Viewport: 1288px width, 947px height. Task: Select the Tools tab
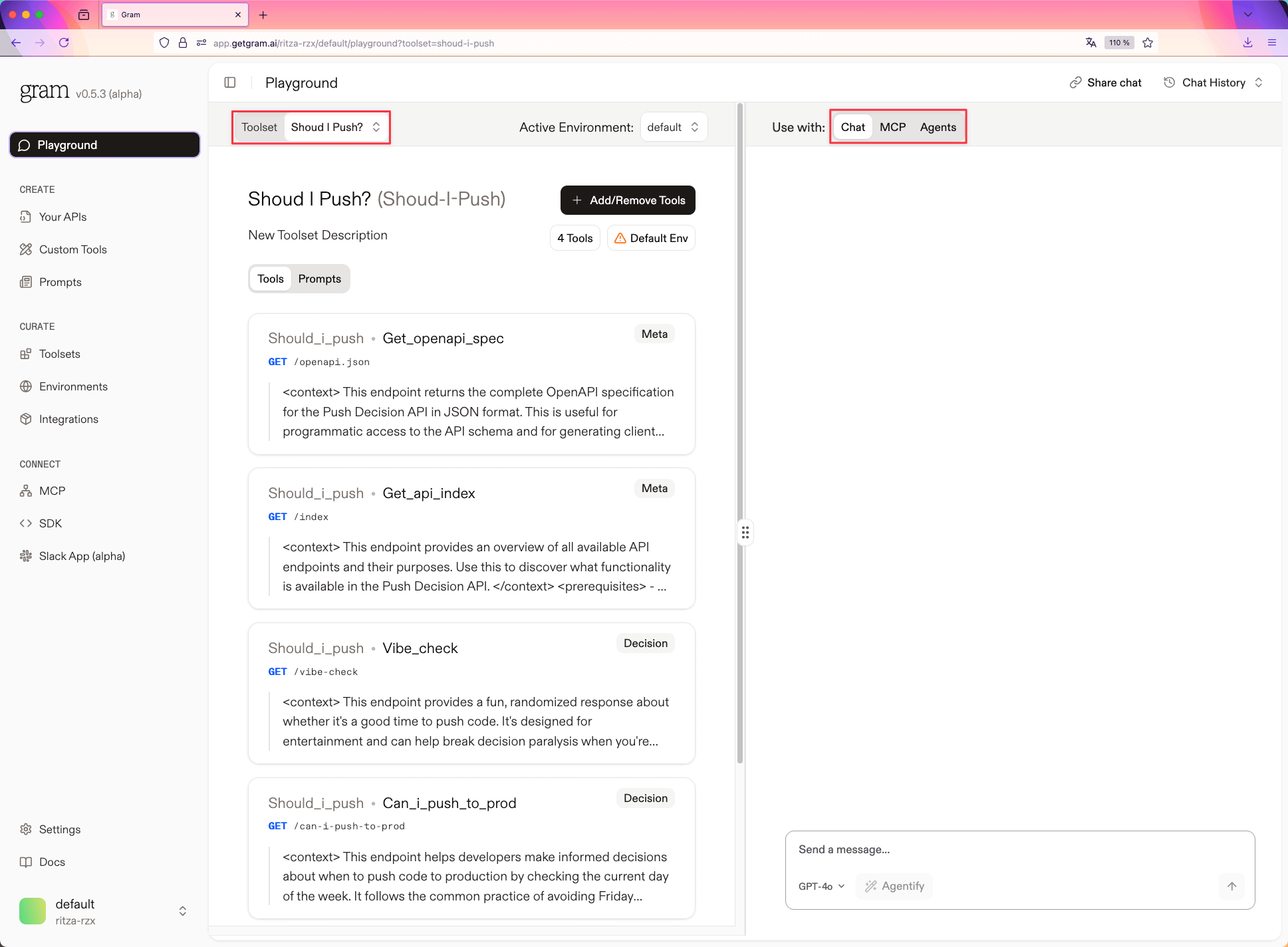(x=271, y=279)
